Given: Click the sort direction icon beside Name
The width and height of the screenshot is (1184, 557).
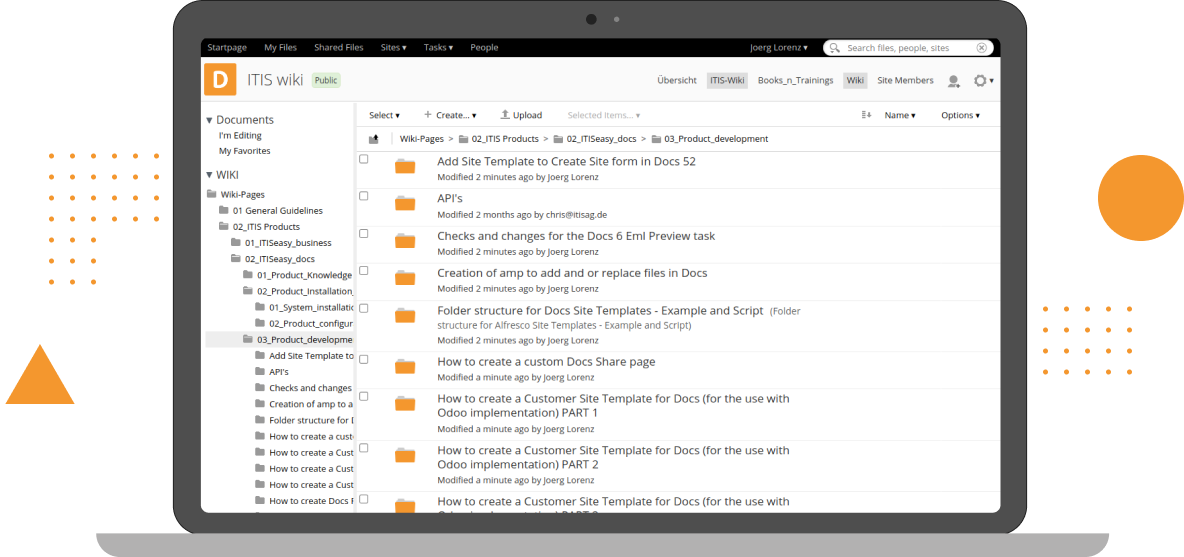Looking at the screenshot, I should (866, 115).
